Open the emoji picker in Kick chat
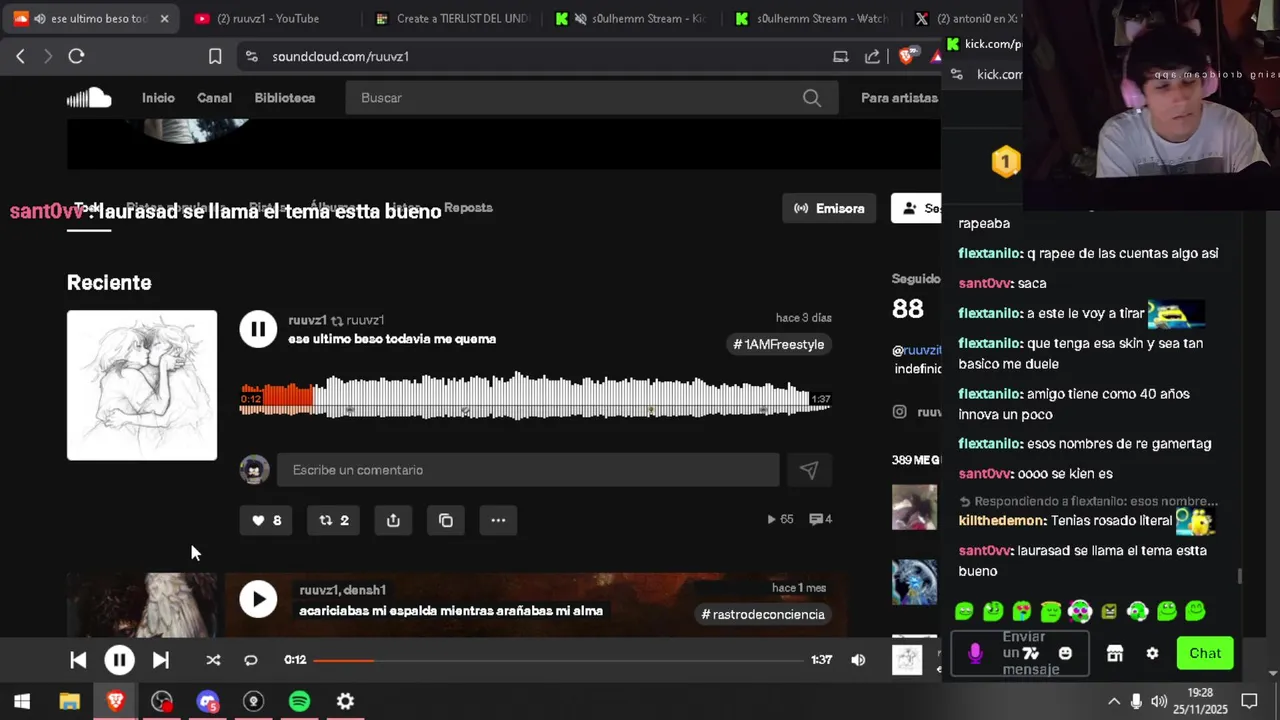This screenshot has height=720, width=1280. pos(1065,653)
